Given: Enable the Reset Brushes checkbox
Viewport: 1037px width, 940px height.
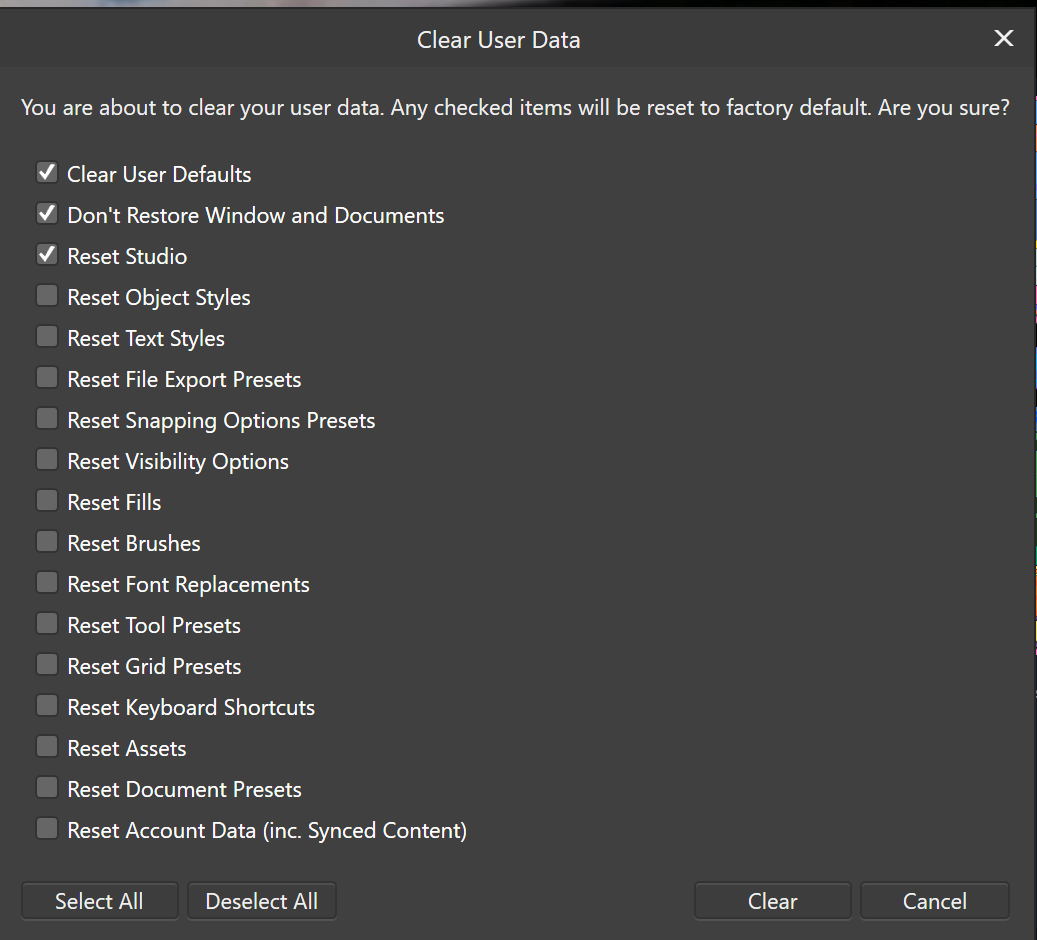Looking at the screenshot, I should point(47,542).
